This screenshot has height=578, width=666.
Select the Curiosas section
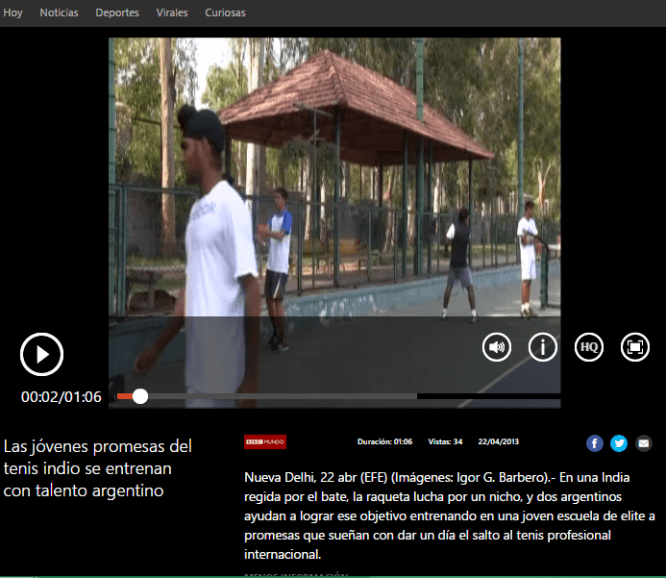pyautogui.click(x=225, y=13)
